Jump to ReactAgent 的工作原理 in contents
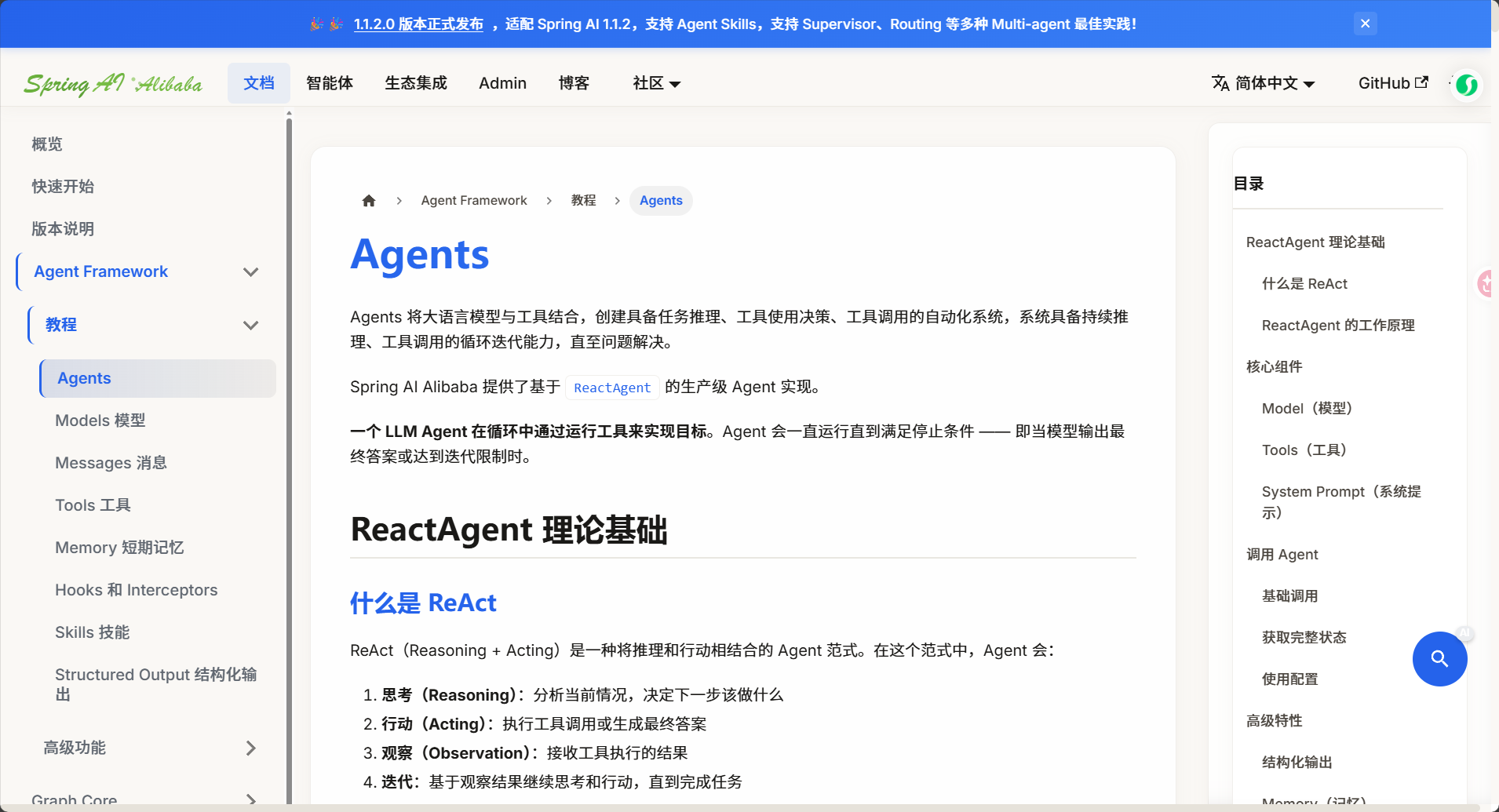 pos(1338,326)
